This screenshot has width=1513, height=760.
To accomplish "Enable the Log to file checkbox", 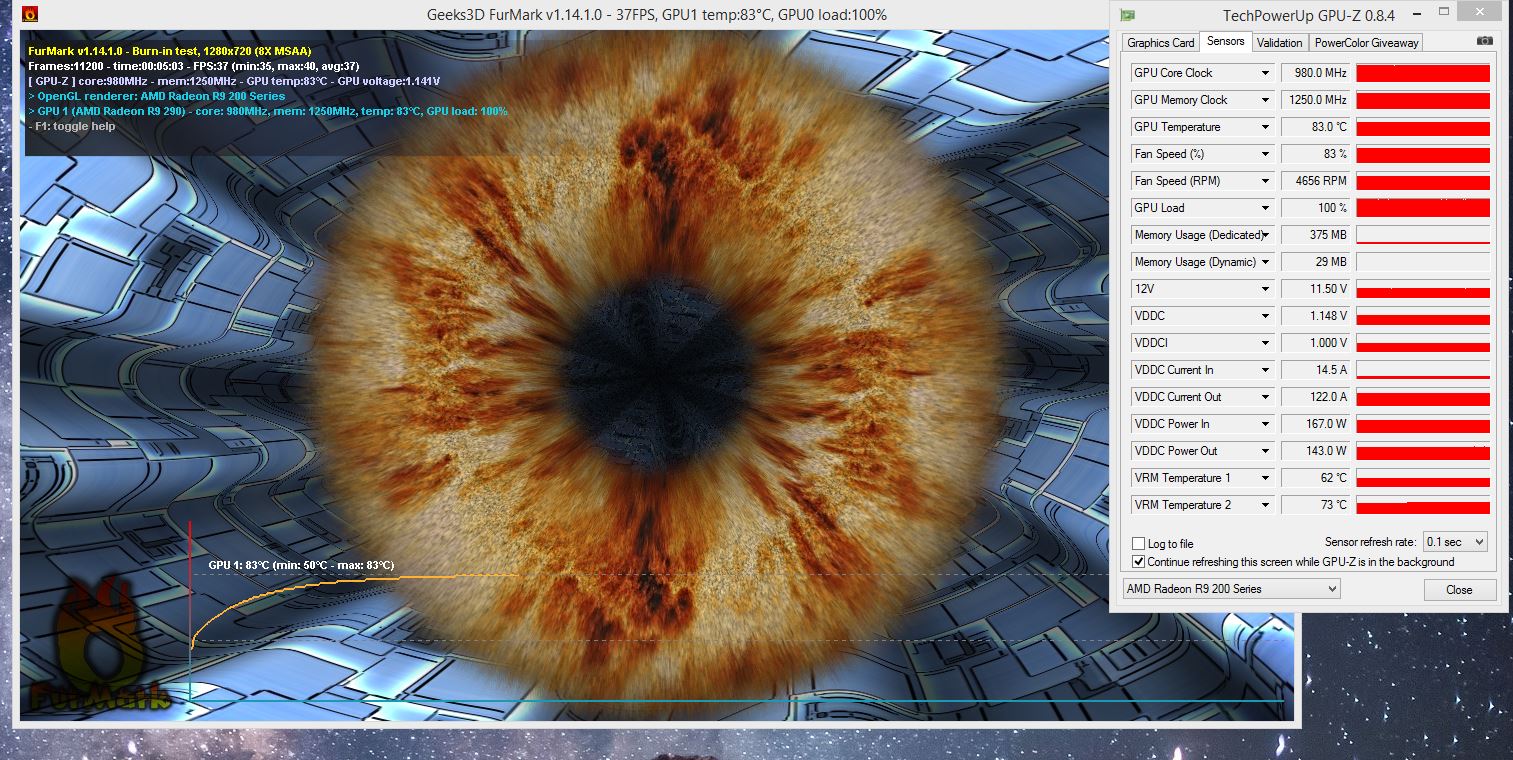I will point(1138,543).
